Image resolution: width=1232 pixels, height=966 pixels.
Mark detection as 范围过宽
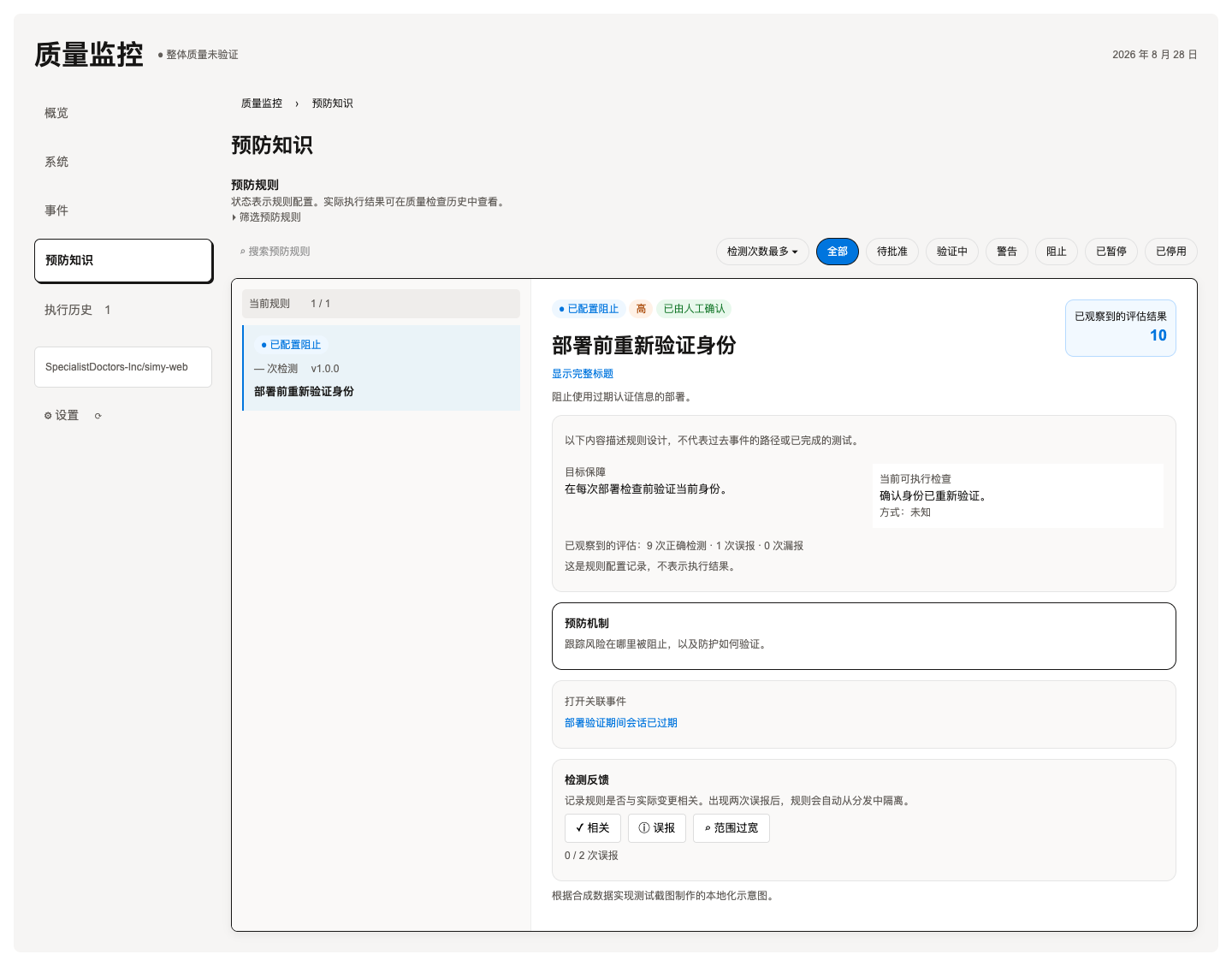pos(731,828)
